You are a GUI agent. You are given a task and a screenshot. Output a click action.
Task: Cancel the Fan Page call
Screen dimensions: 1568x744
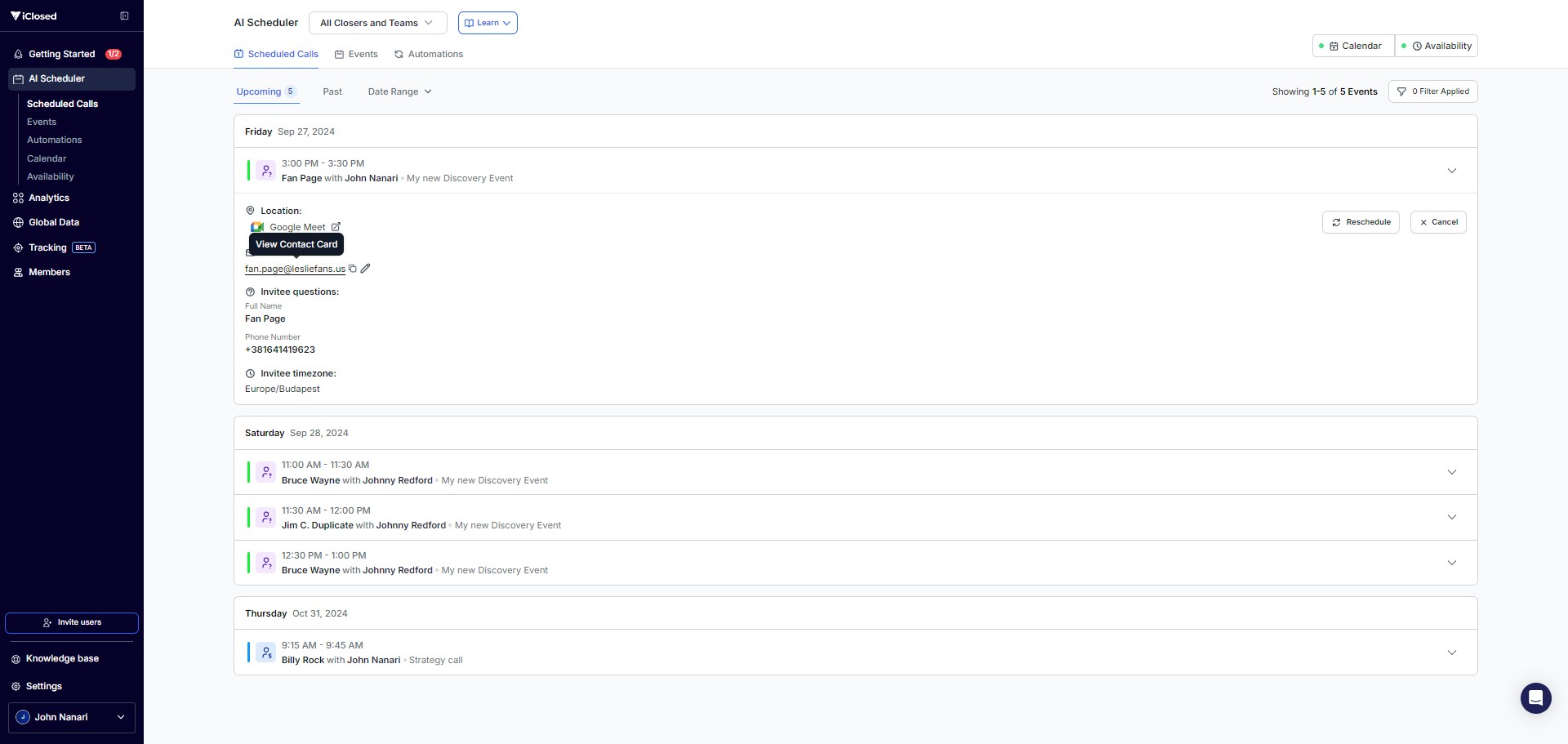click(1438, 222)
